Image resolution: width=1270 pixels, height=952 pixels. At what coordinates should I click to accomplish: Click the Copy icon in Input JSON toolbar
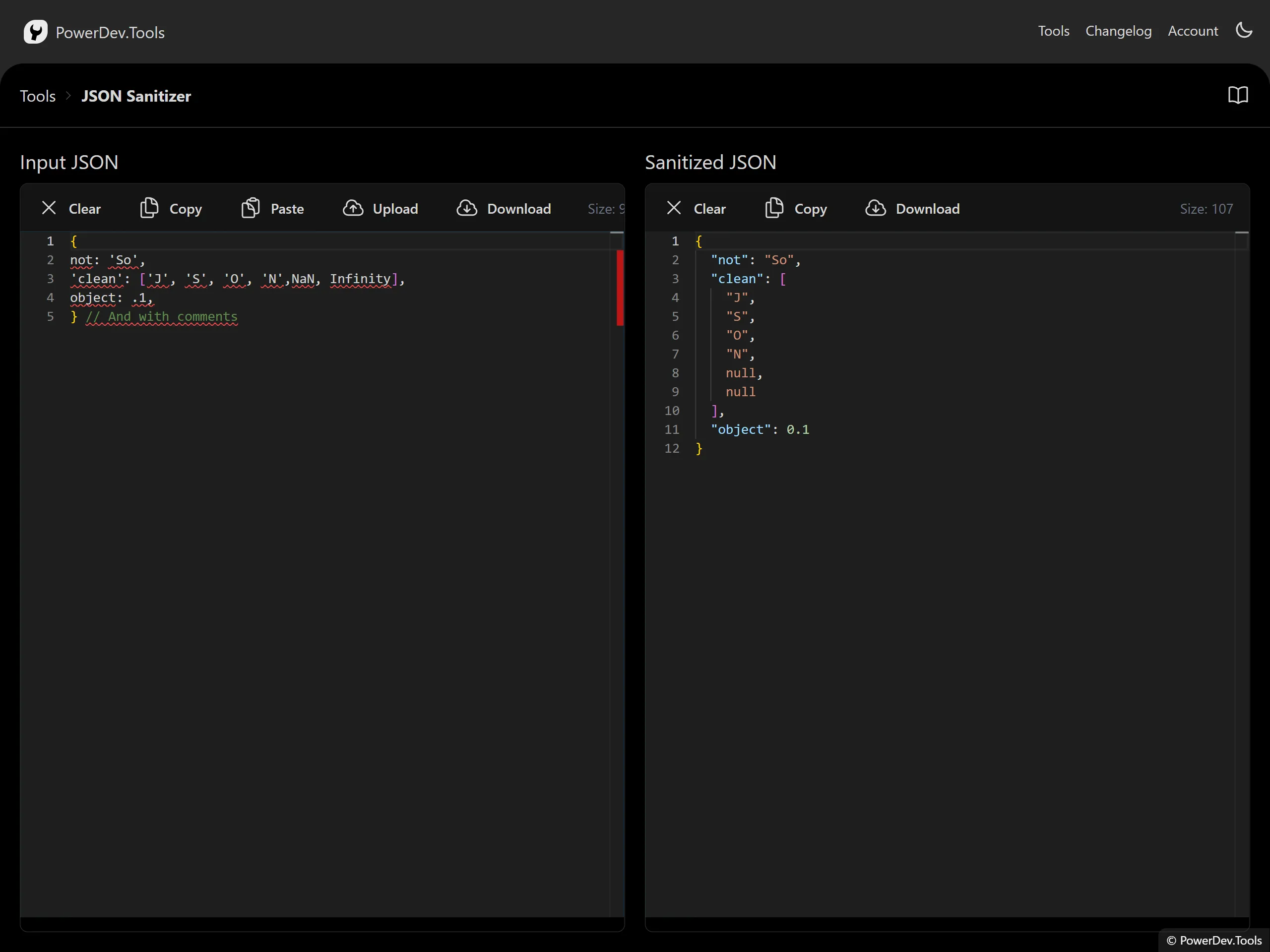click(x=149, y=208)
